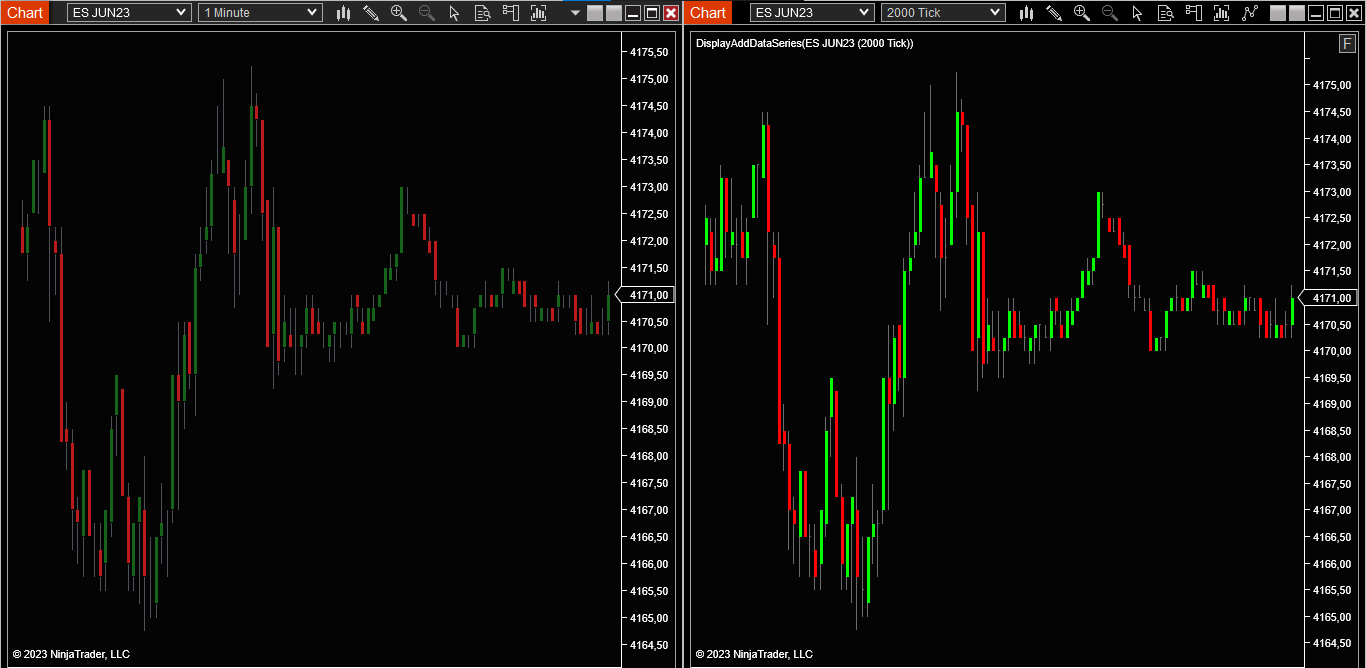Minimize the 2000 Tick chart window
The width and height of the screenshot is (1366, 668).
point(1316,13)
